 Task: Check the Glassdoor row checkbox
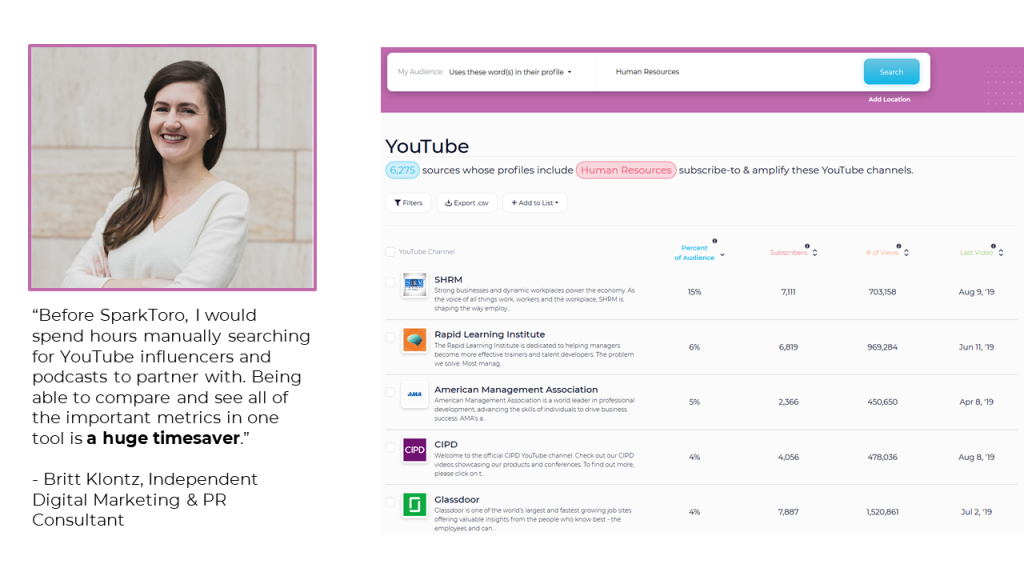click(390, 502)
